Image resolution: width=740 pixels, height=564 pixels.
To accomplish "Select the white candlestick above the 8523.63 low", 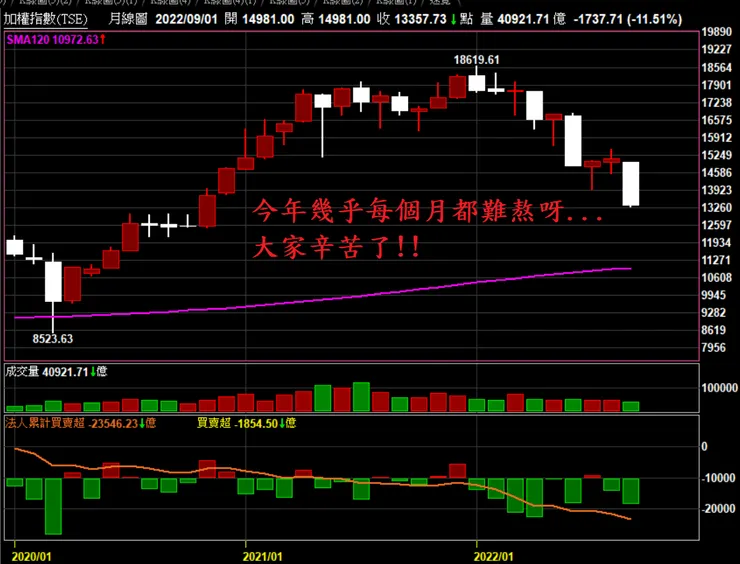I will click(x=53, y=281).
